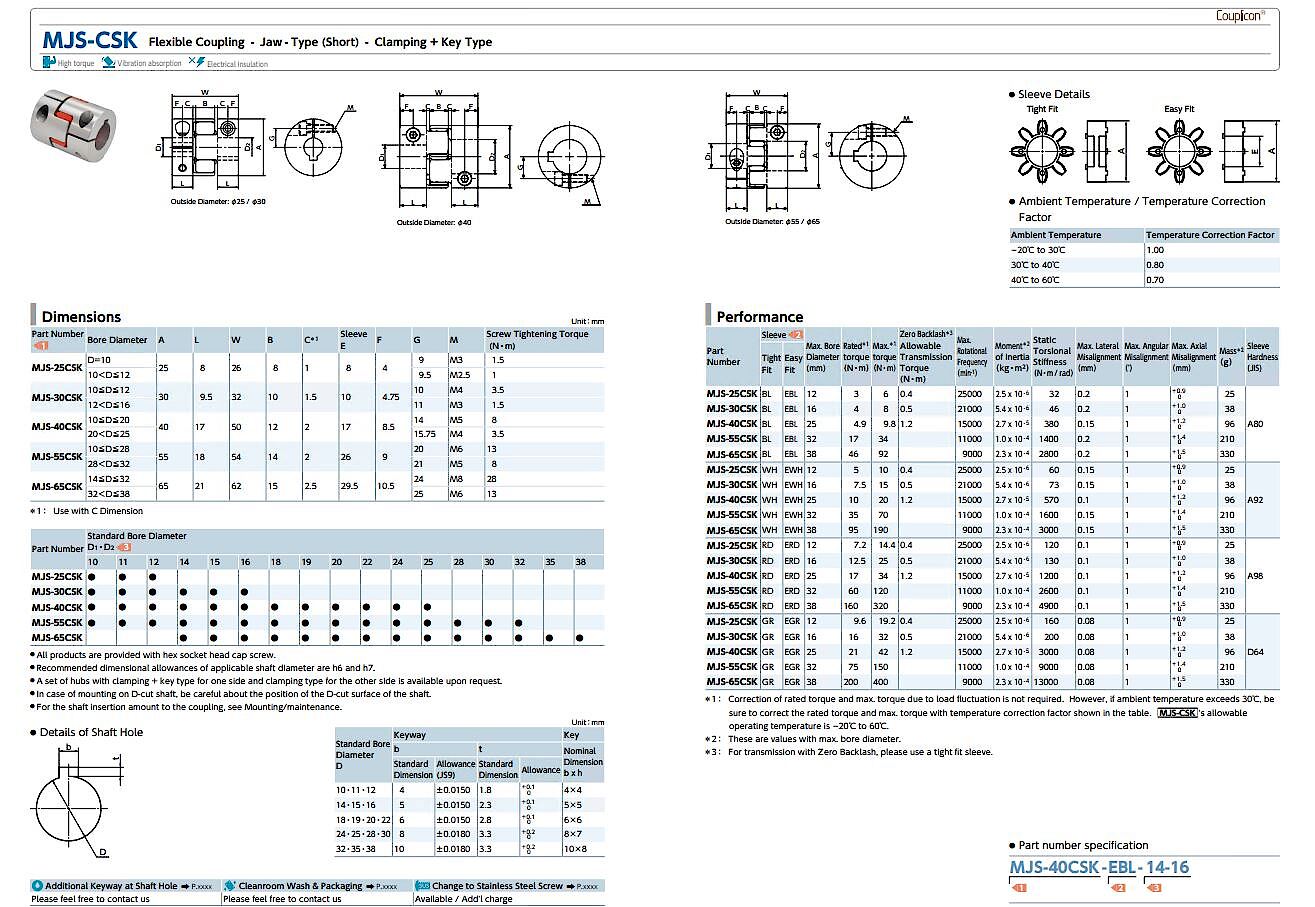Click orange marker 1 beside Dimensions Part Number
This screenshot has width=1315, height=907.
pos(41,345)
